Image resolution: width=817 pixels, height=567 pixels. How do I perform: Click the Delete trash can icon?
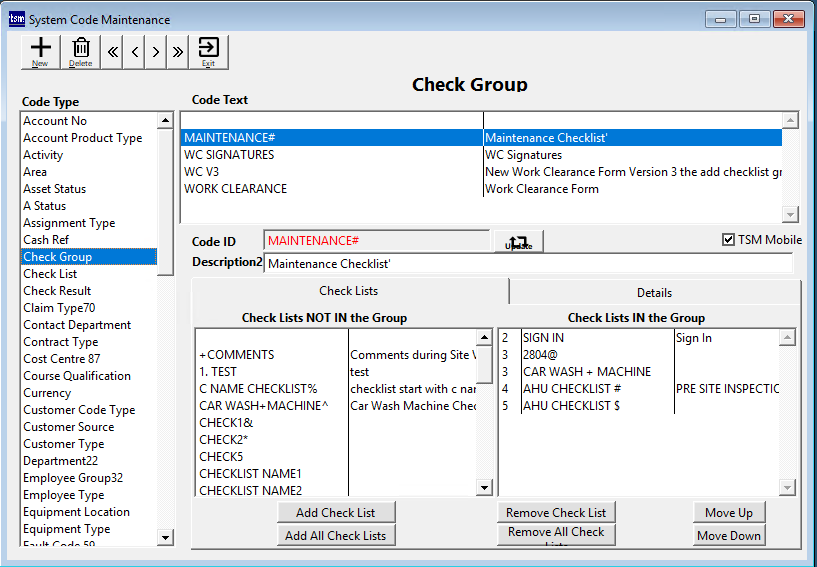(x=81, y=51)
